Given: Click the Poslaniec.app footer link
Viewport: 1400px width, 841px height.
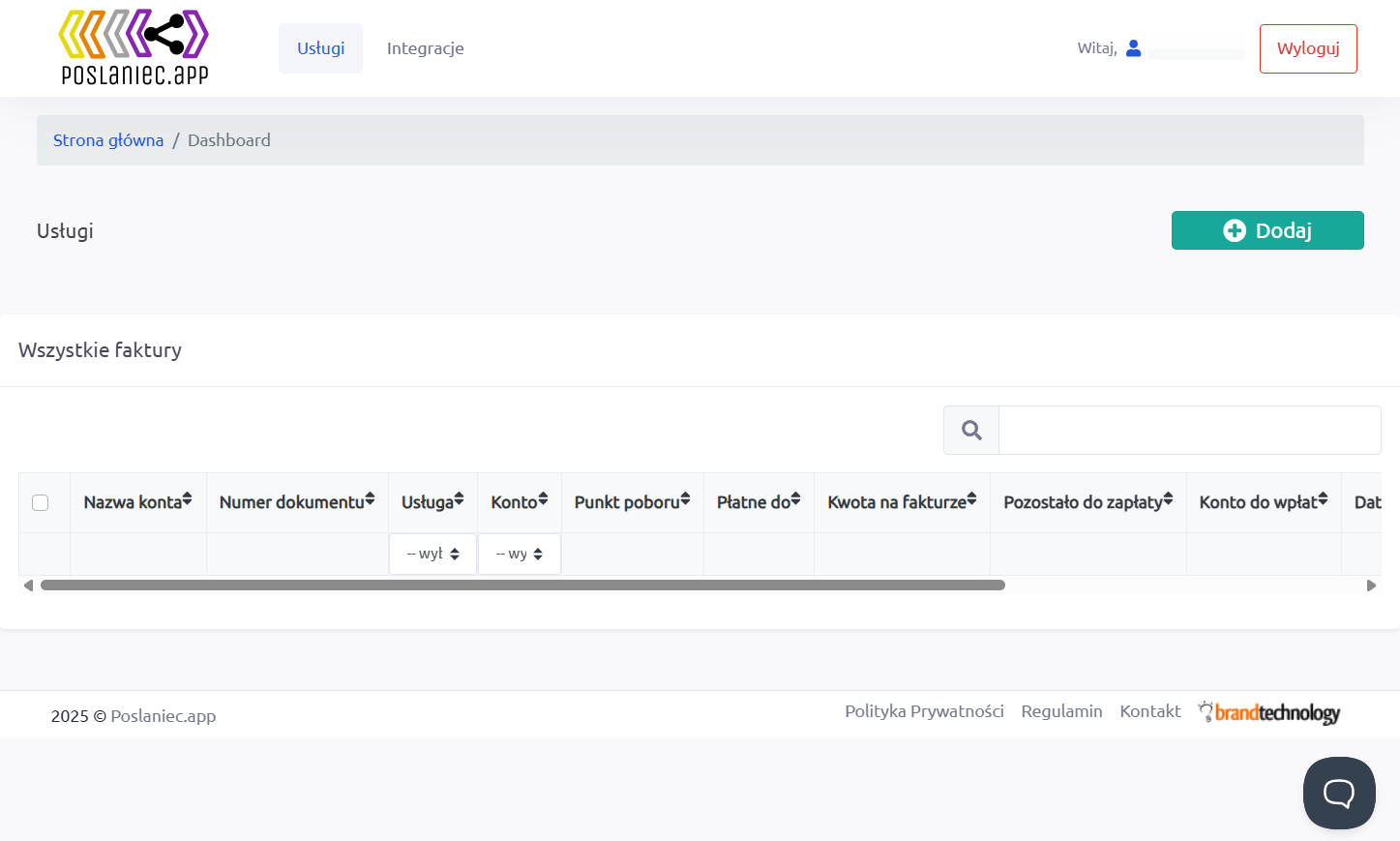Looking at the screenshot, I should pos(164,716).
